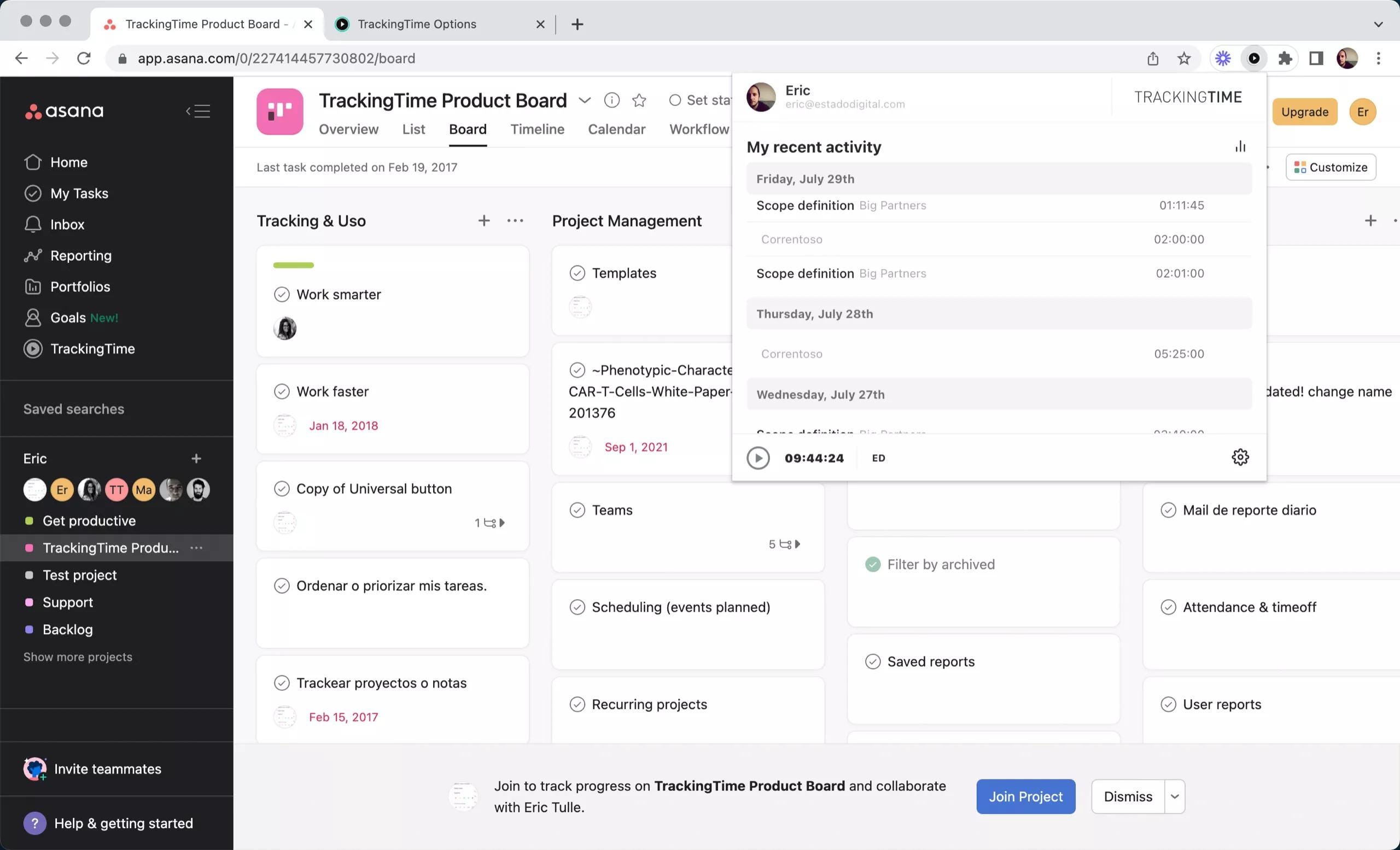This screenshot has width=1400, height=850.
Task: Toggle completion circle on Work smarter task
Action: [x=282, y=294]
